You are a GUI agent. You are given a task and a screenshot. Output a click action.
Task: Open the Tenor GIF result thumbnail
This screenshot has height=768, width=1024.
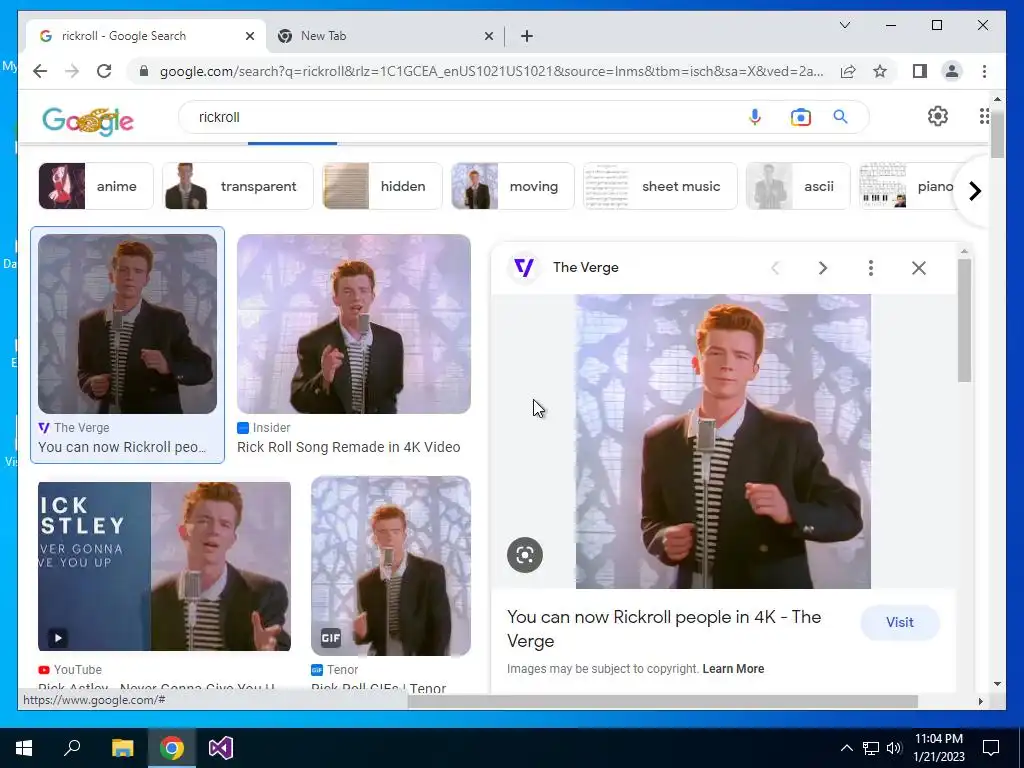point(391,566)
